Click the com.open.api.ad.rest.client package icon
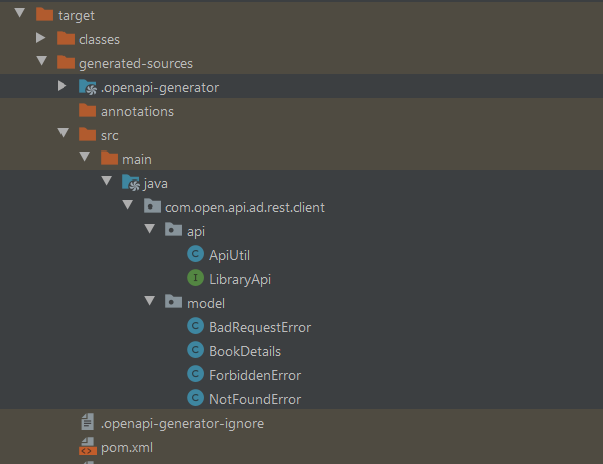Screen dimensions: 603x464 pyautogui.click(x=152, y=206)
